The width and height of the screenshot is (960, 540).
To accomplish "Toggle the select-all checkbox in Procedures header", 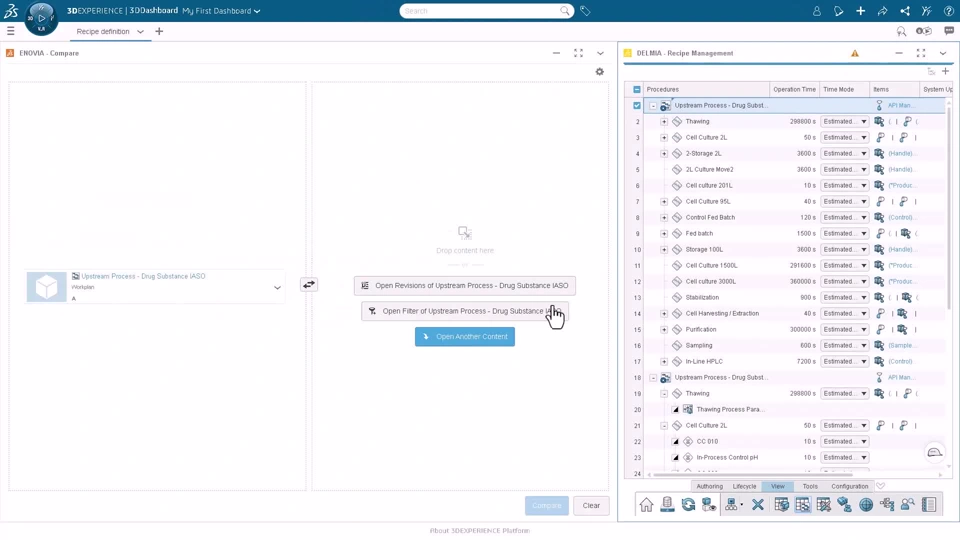I will tap(637, 89).
